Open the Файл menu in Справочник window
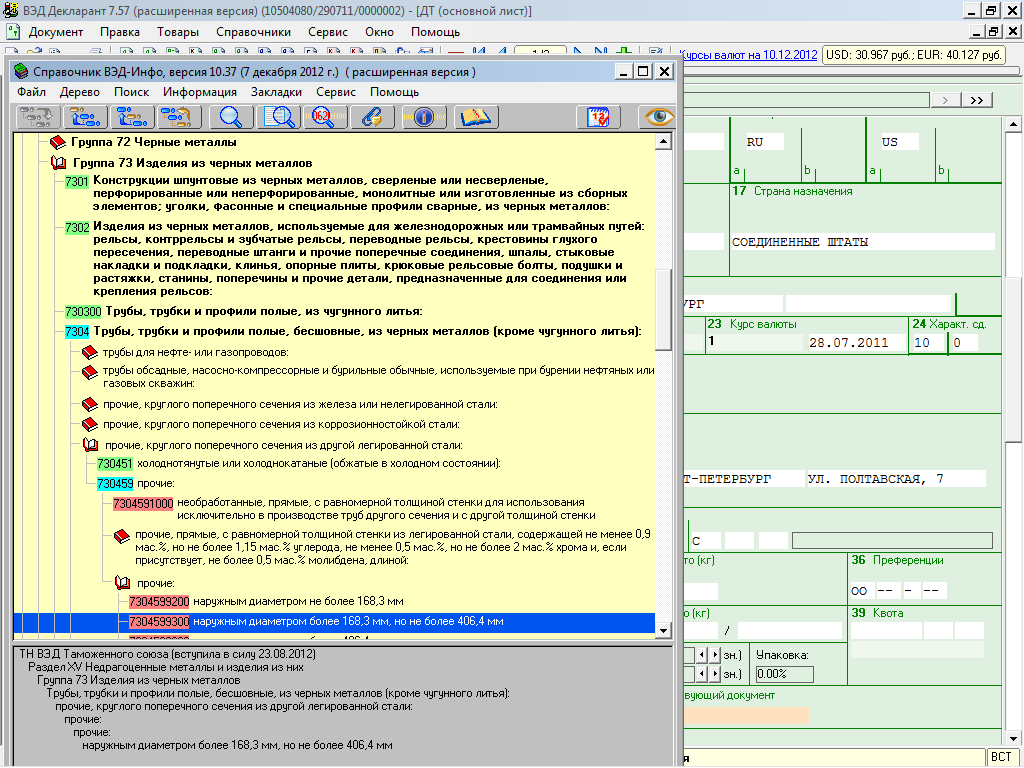Screen dimensions: 1024x768 (31, 92)
